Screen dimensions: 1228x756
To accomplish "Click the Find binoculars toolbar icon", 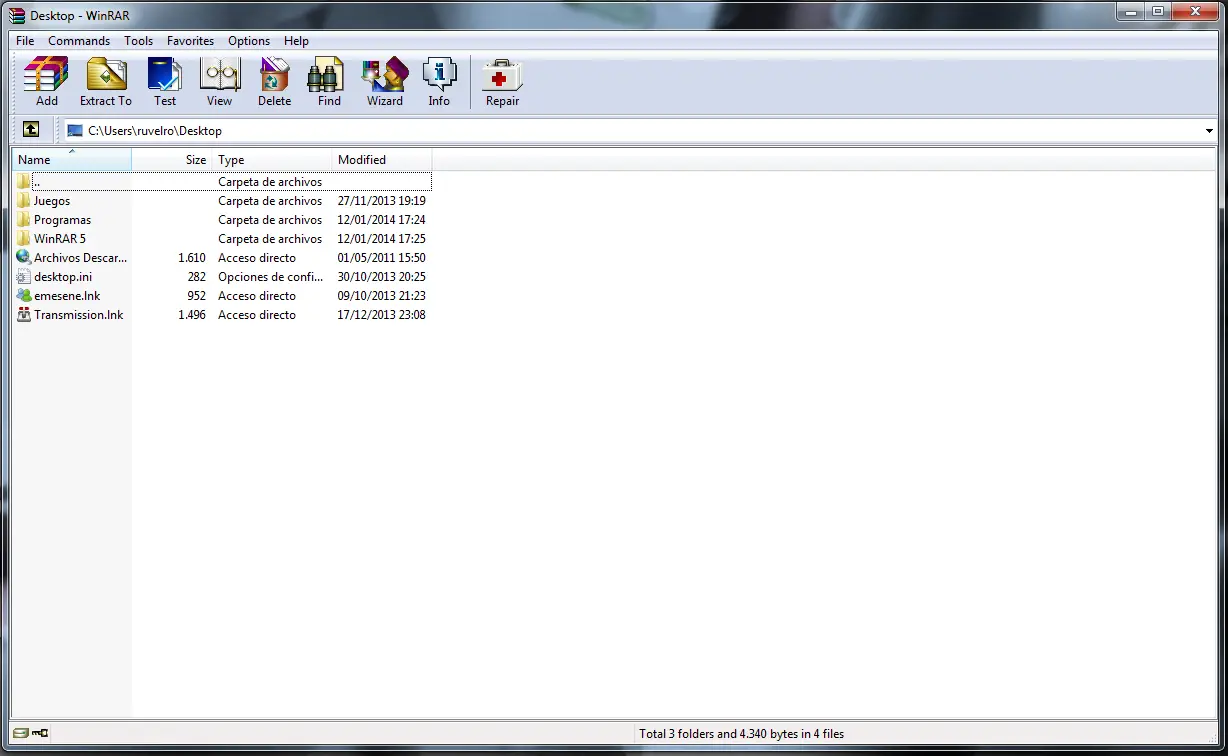I will pyautogui.click(x=327, y=75).
